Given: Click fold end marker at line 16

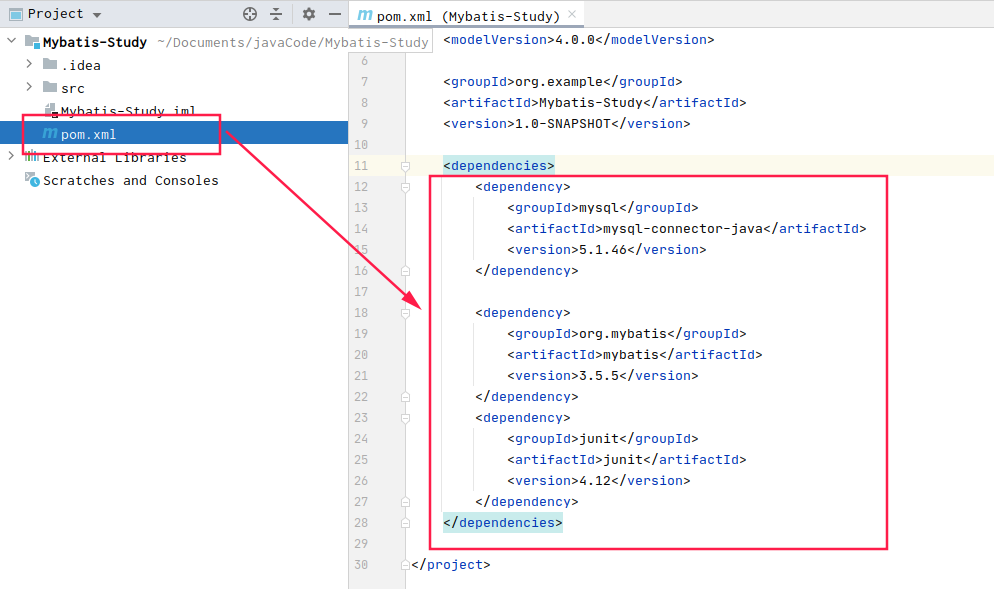Looking at the screenshot, I should (405, 271).
